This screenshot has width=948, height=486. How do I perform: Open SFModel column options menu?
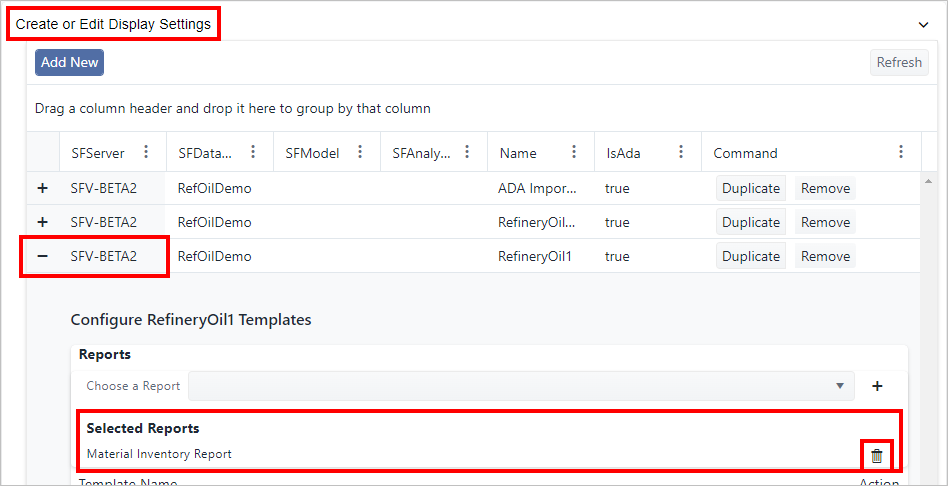click(x=360, y=152)
